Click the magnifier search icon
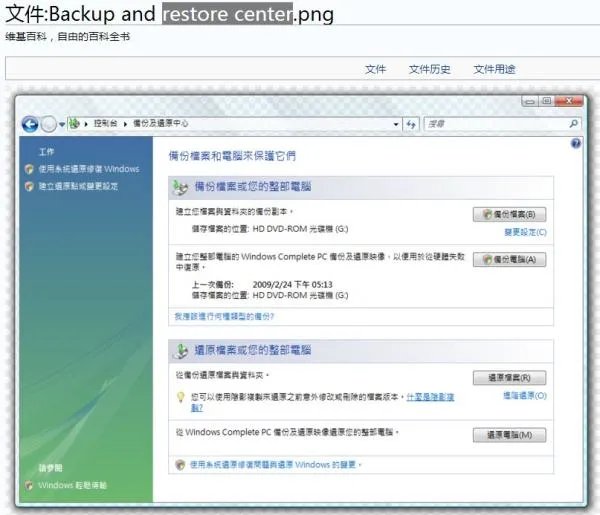Screen dimensions: 600x515 (x=573, y=124)
